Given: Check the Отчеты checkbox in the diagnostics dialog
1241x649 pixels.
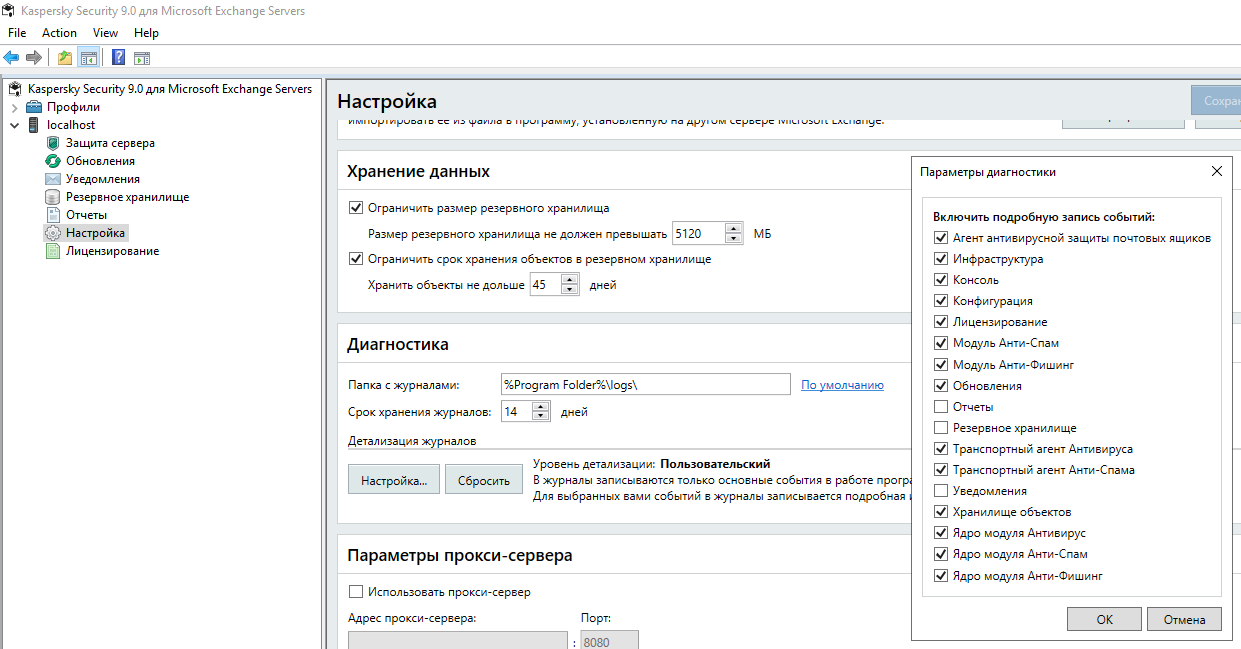Looking at the screenshot, I should [x=941, y=407].
